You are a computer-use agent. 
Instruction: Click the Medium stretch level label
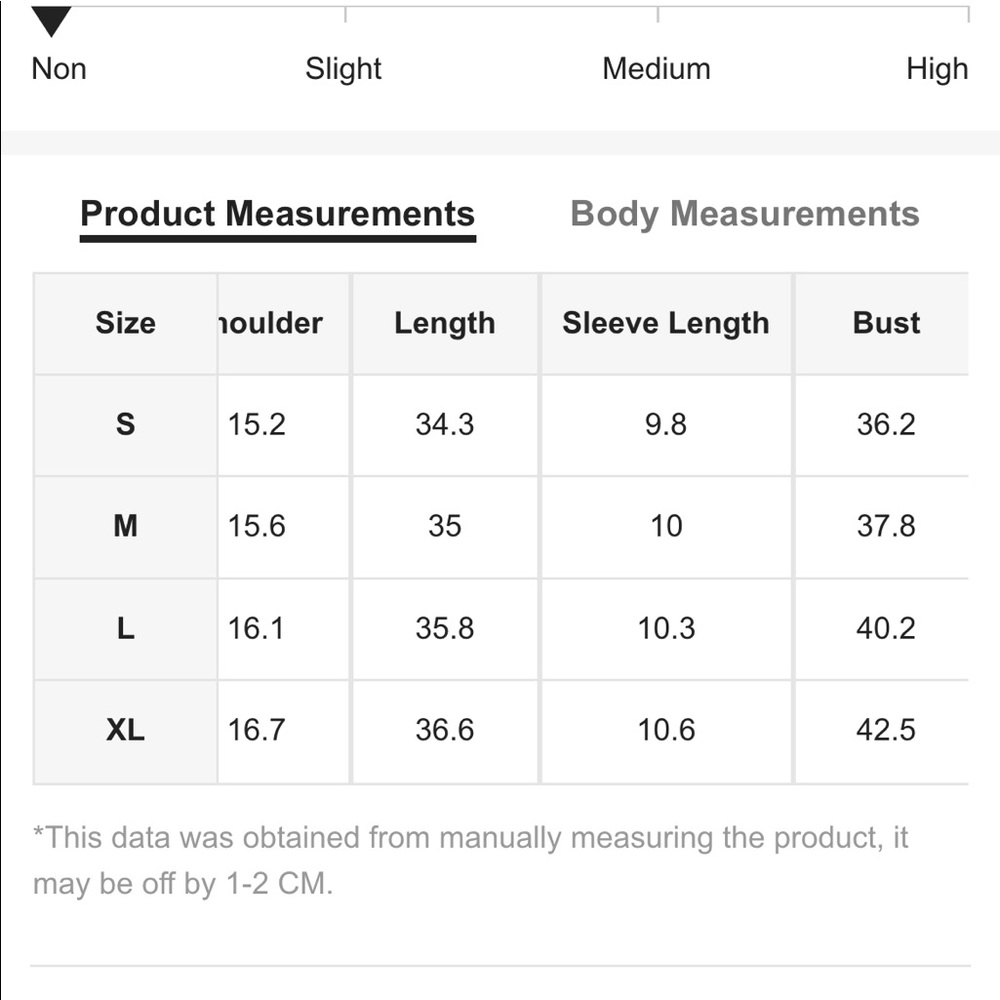point(656,69)
